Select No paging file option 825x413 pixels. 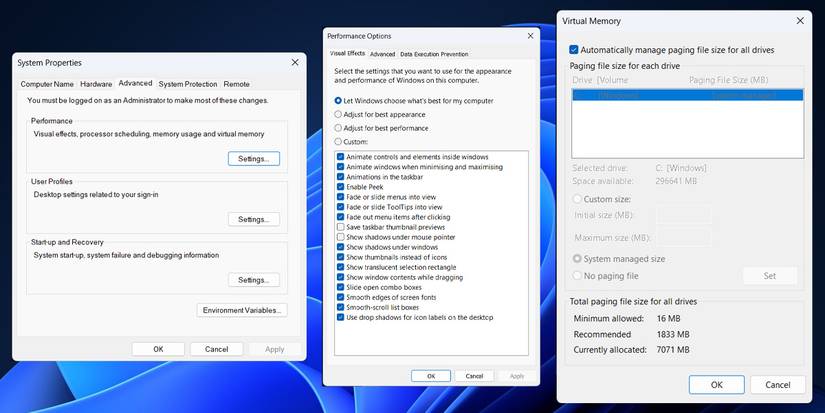click(x=577, y=276)
